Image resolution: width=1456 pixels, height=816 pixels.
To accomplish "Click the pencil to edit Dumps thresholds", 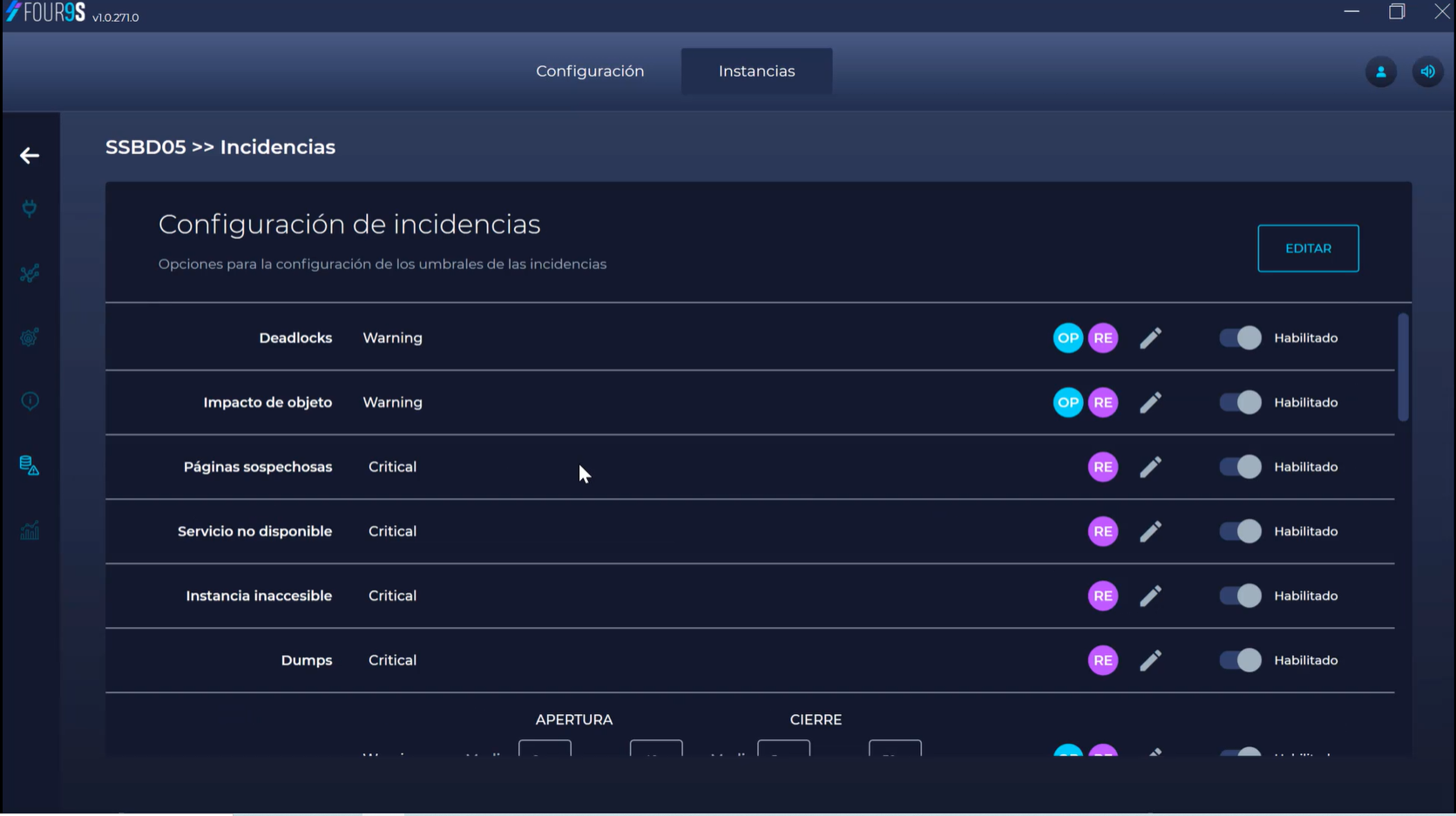I will pyautogui.click(x=1150, y=660).
